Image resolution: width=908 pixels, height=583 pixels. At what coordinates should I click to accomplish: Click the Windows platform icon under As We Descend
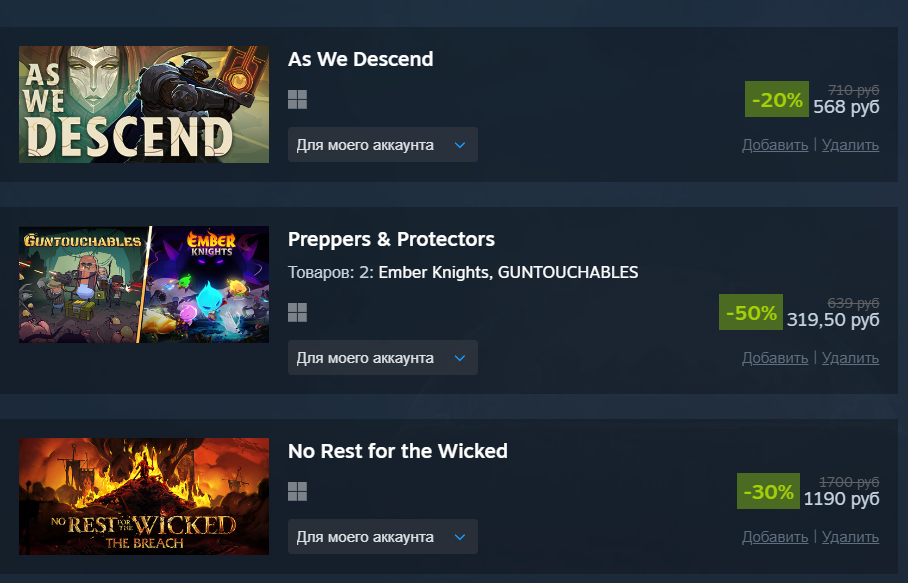tap(297, 100)
